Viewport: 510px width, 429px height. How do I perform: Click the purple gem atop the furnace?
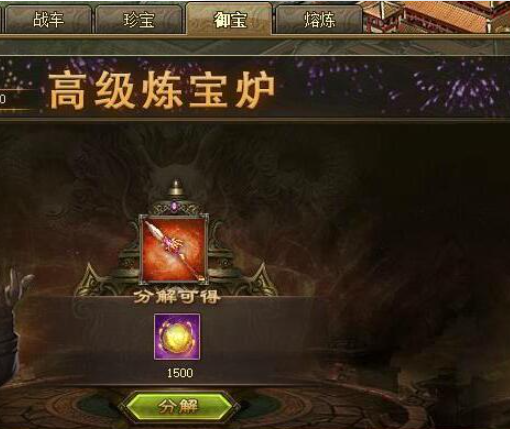pyautogui.click(x=175, y=204)
